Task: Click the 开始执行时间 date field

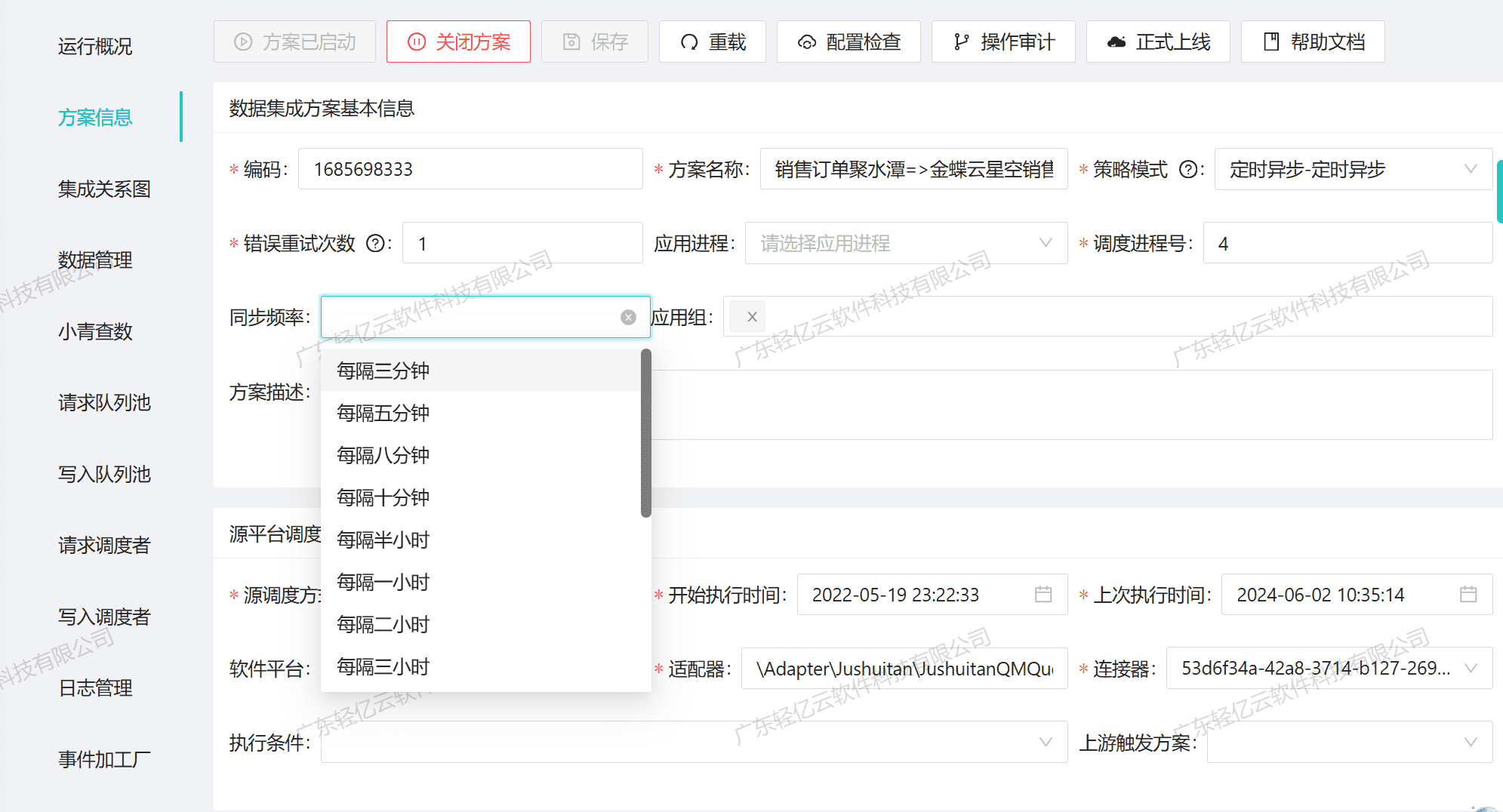Action: tap(932, 595)
